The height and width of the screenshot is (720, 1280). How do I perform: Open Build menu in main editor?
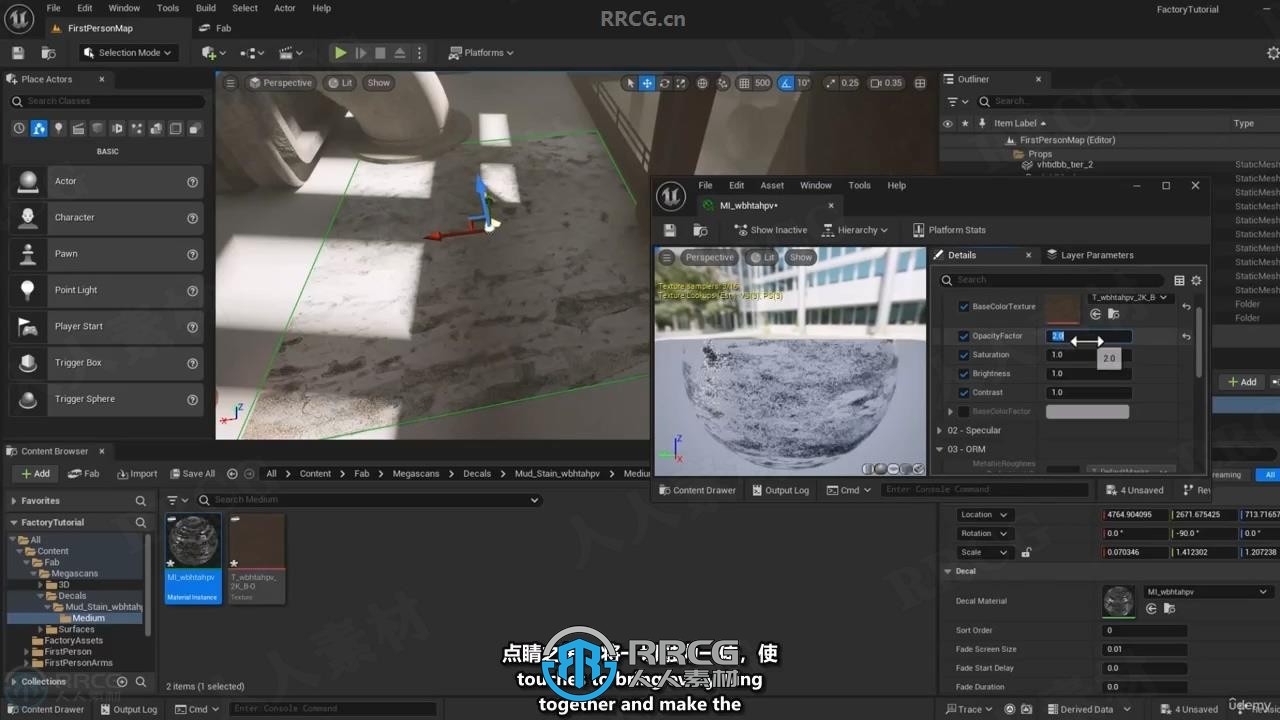tap(206, 8)
